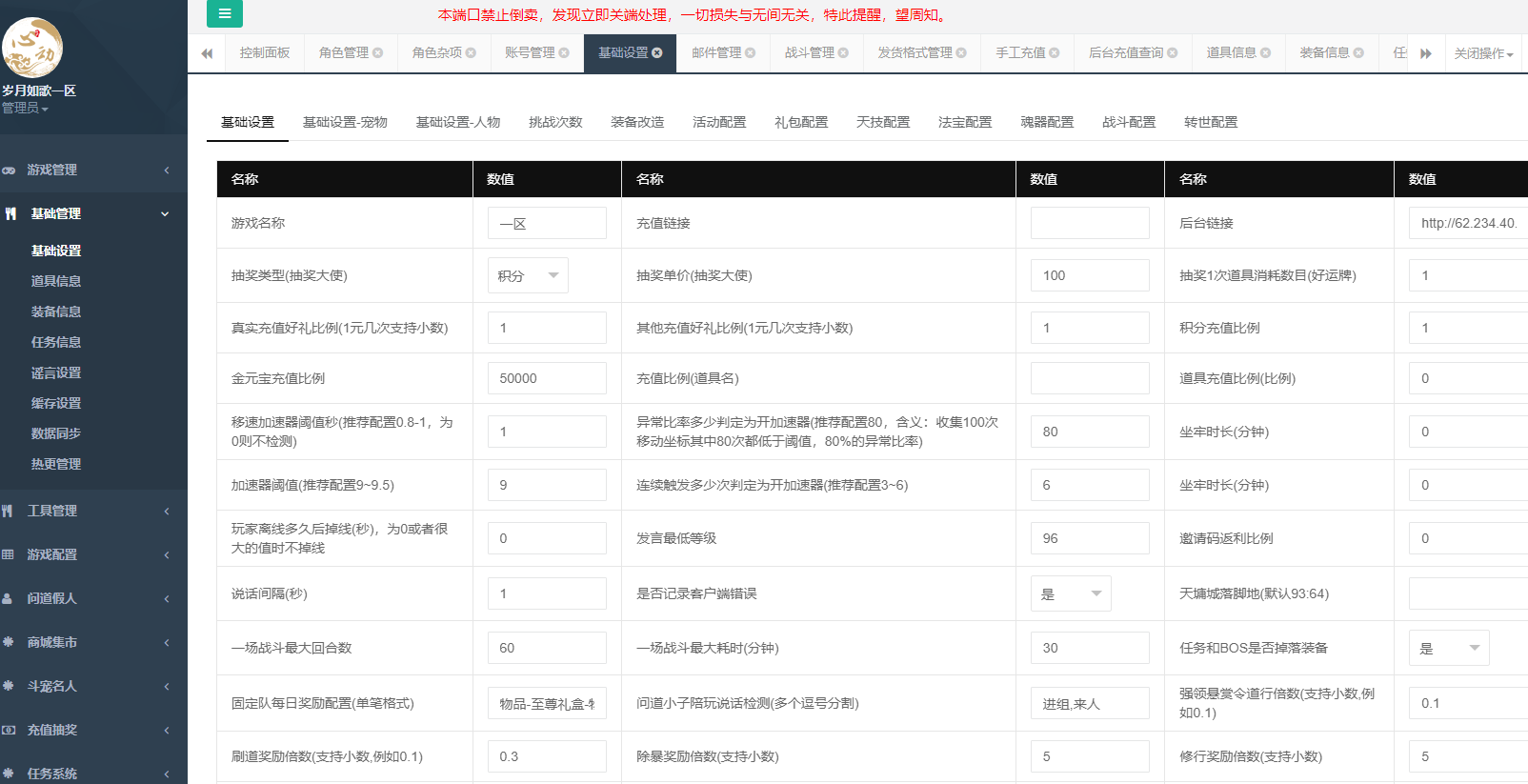Close the 基础设置 tab using its x icon
The height and width of the screenshot is (784, 1528).
657,53
